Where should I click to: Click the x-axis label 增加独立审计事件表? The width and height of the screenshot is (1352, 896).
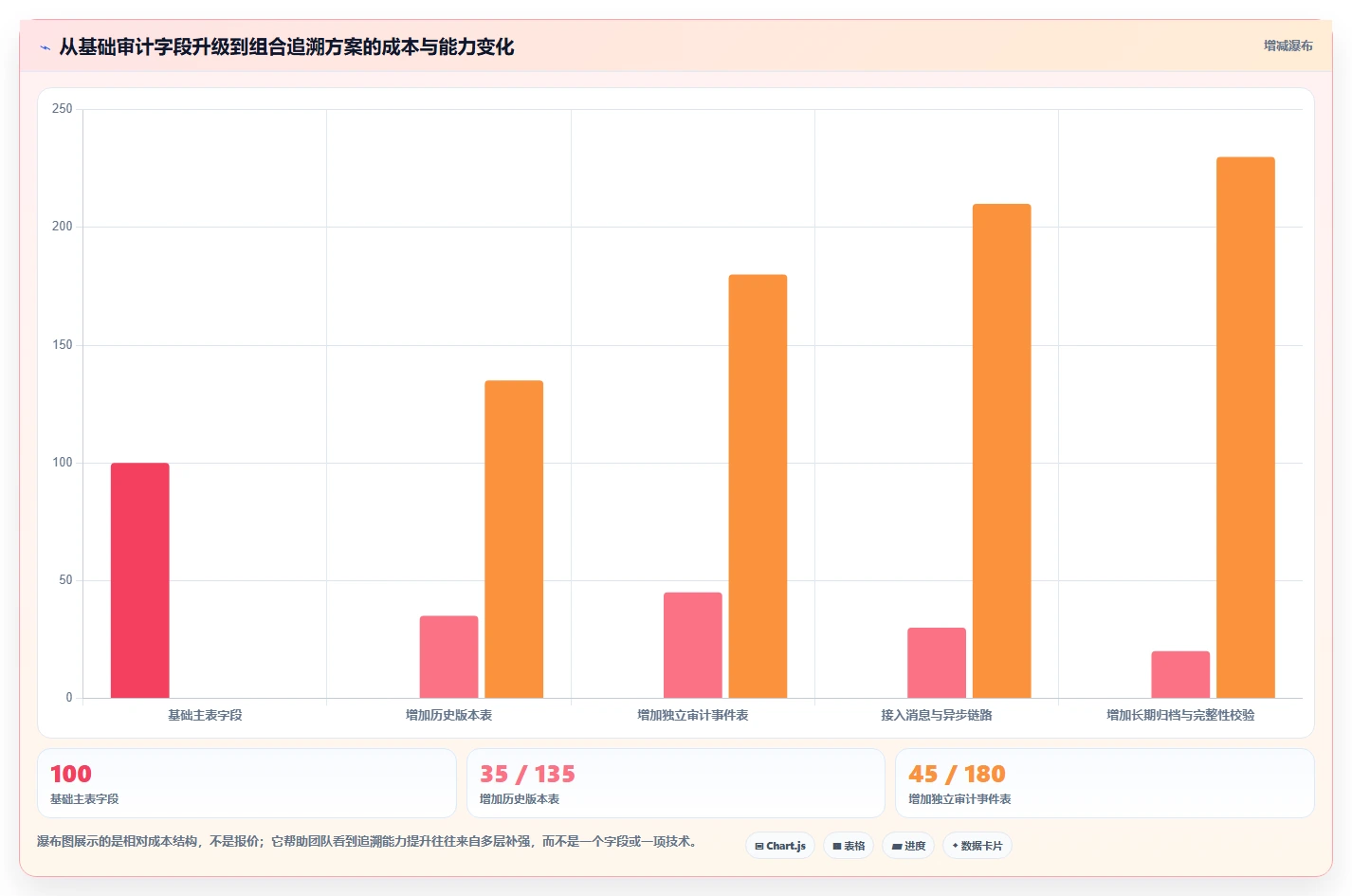693,715
